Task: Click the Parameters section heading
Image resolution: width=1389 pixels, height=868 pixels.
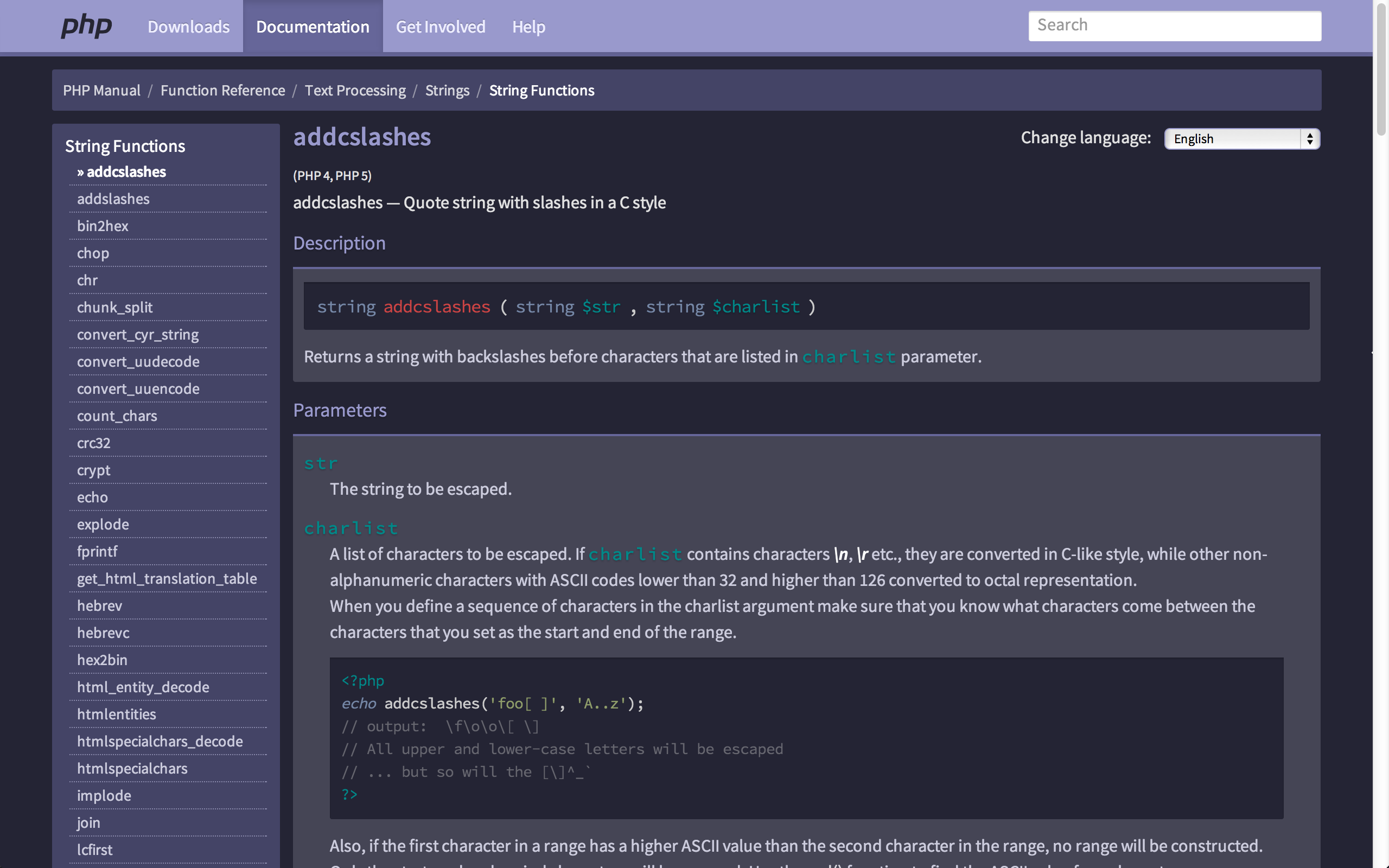Action: pyautogui.click(x=340, y=410)
